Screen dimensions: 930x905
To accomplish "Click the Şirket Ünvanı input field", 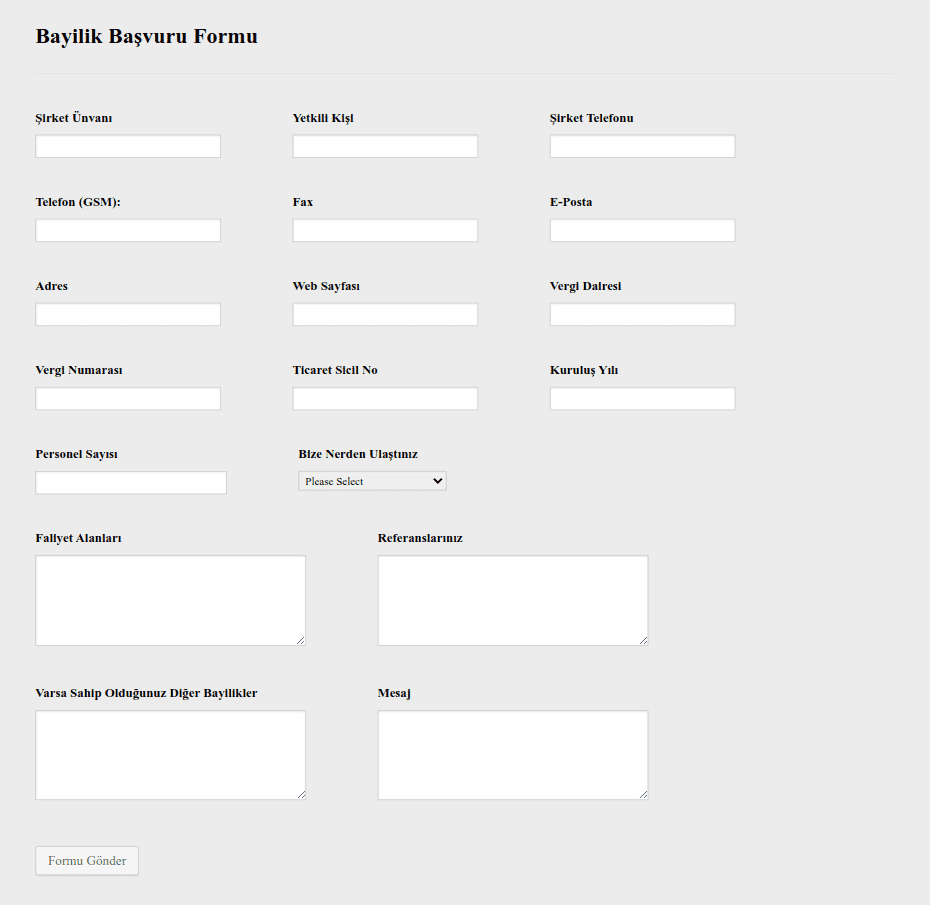I will point(128,147).
